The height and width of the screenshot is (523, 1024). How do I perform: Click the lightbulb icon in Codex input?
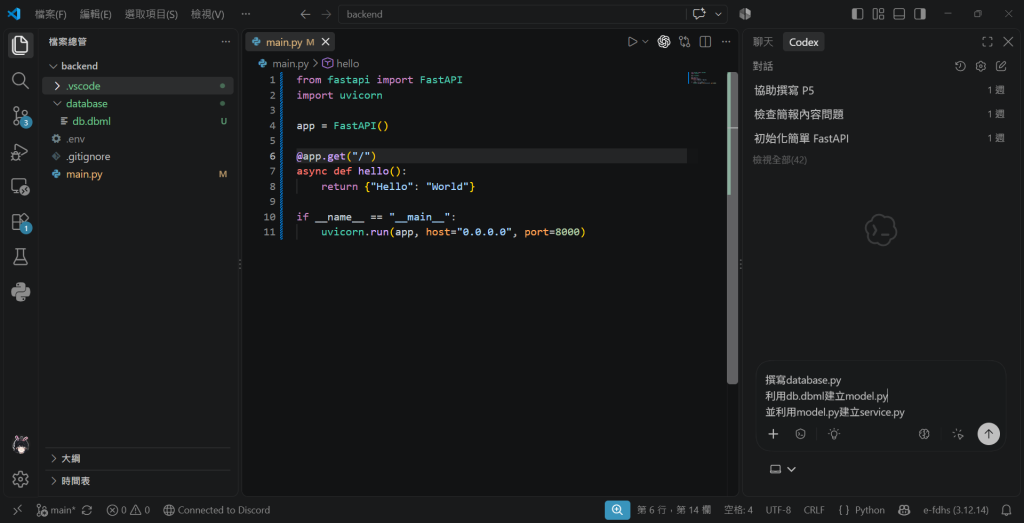coord(834,434)
